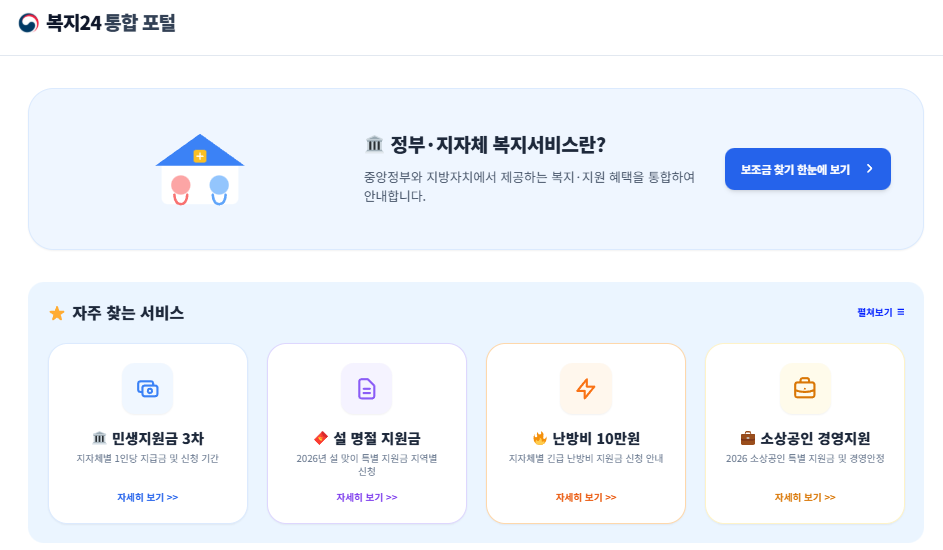Select the 난방비 10만원 card title
The image size is (943, 550).
tap(594, 438)
